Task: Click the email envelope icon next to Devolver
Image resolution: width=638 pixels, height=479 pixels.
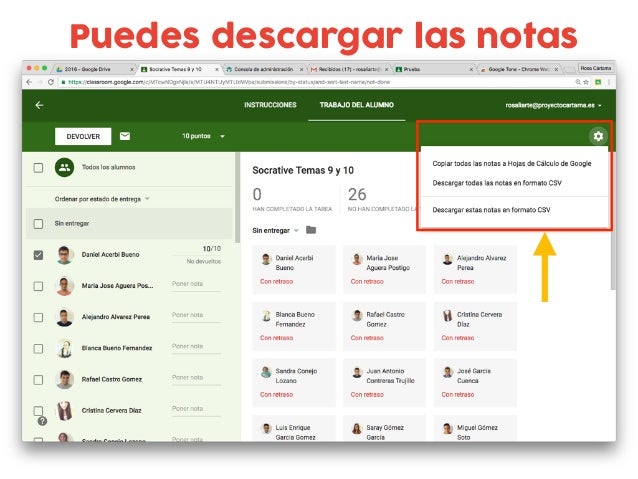Action: (125, 136)
